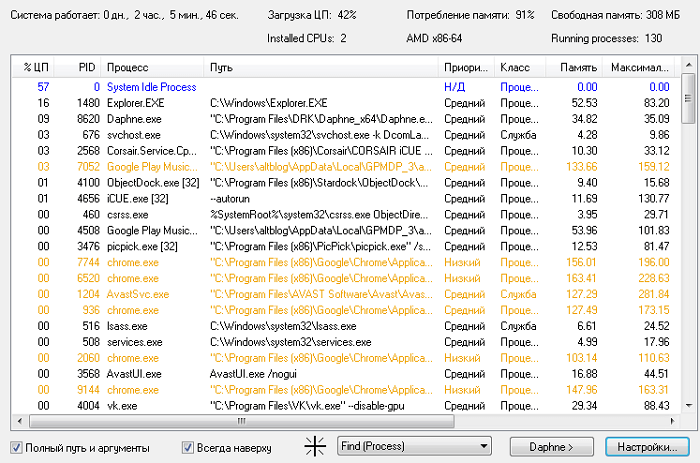Open the Find (Process) dropdown
700x463 pixels.
pos(414,446)
